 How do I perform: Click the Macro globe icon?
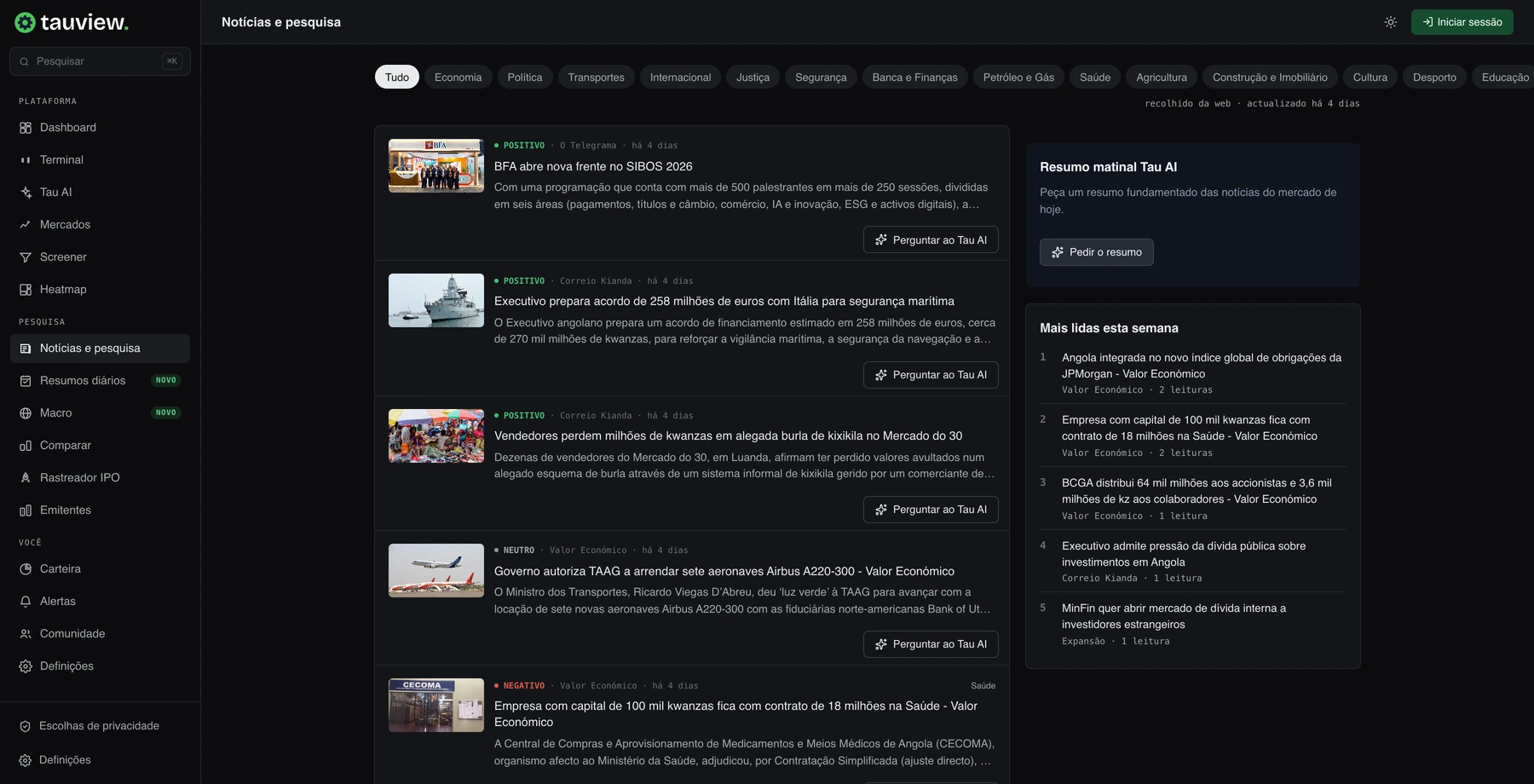(x=26, y=413)
